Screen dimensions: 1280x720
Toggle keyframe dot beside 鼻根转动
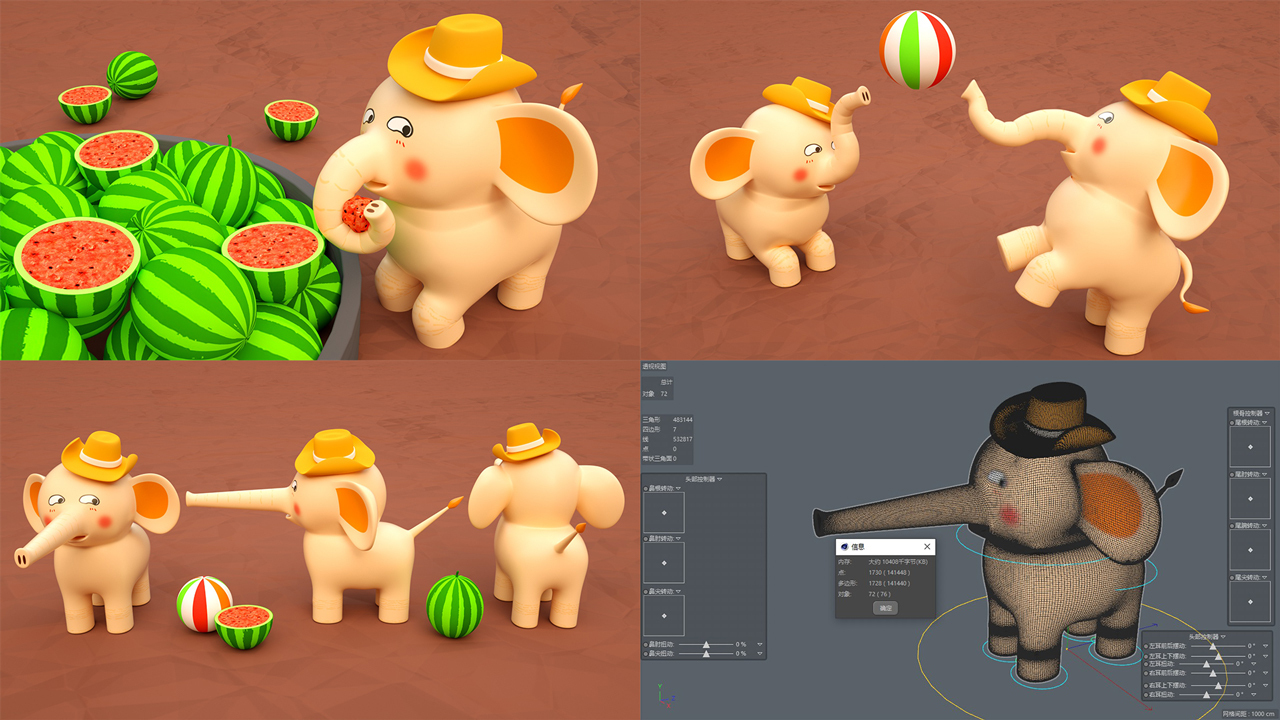pyautogui.click(x=646, y=489)
